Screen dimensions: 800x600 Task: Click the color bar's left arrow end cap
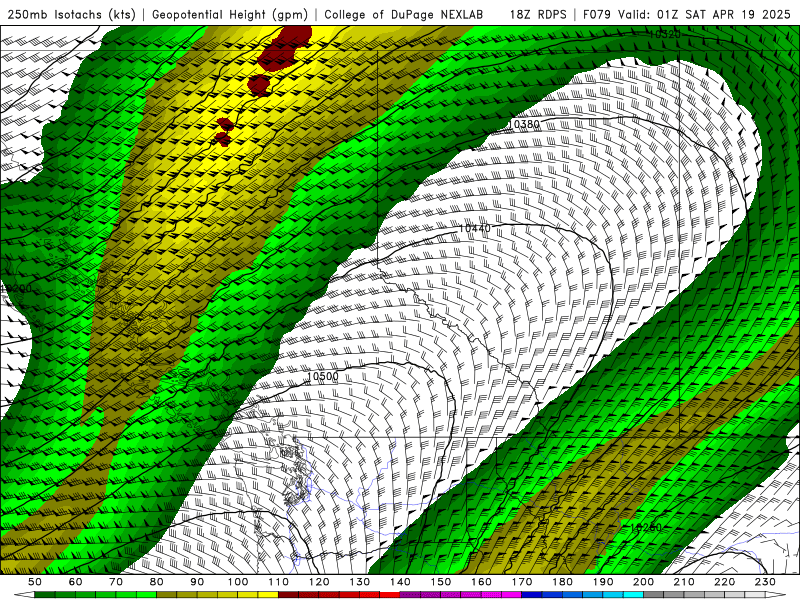tap(24, 594)
